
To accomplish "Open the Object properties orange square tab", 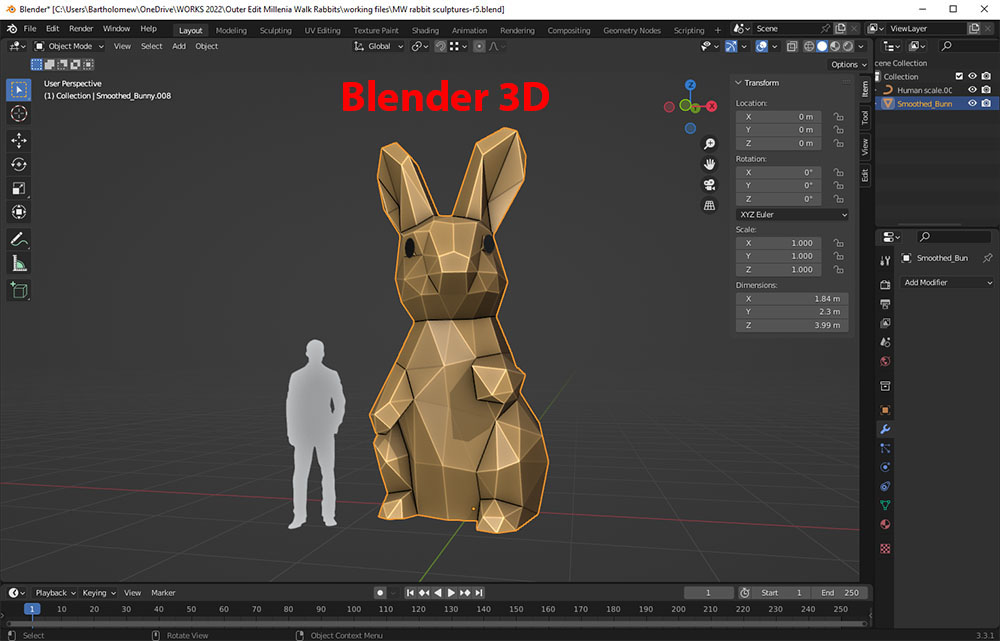I will (x=885, y=410).
